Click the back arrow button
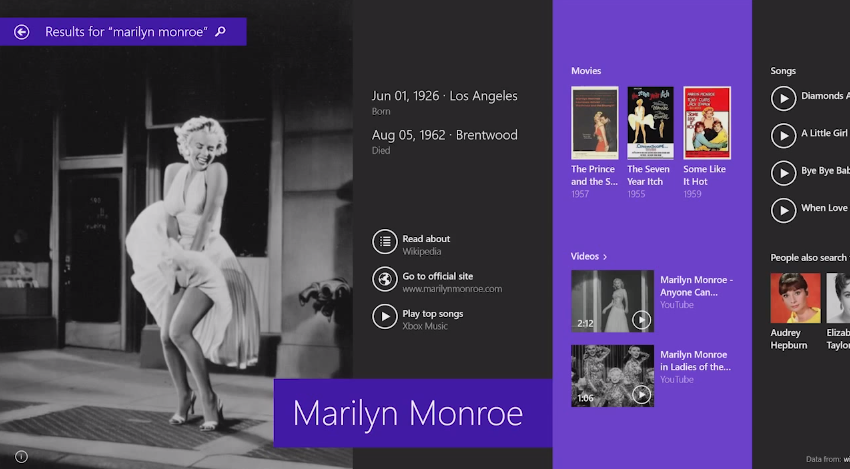 (21, 32)
